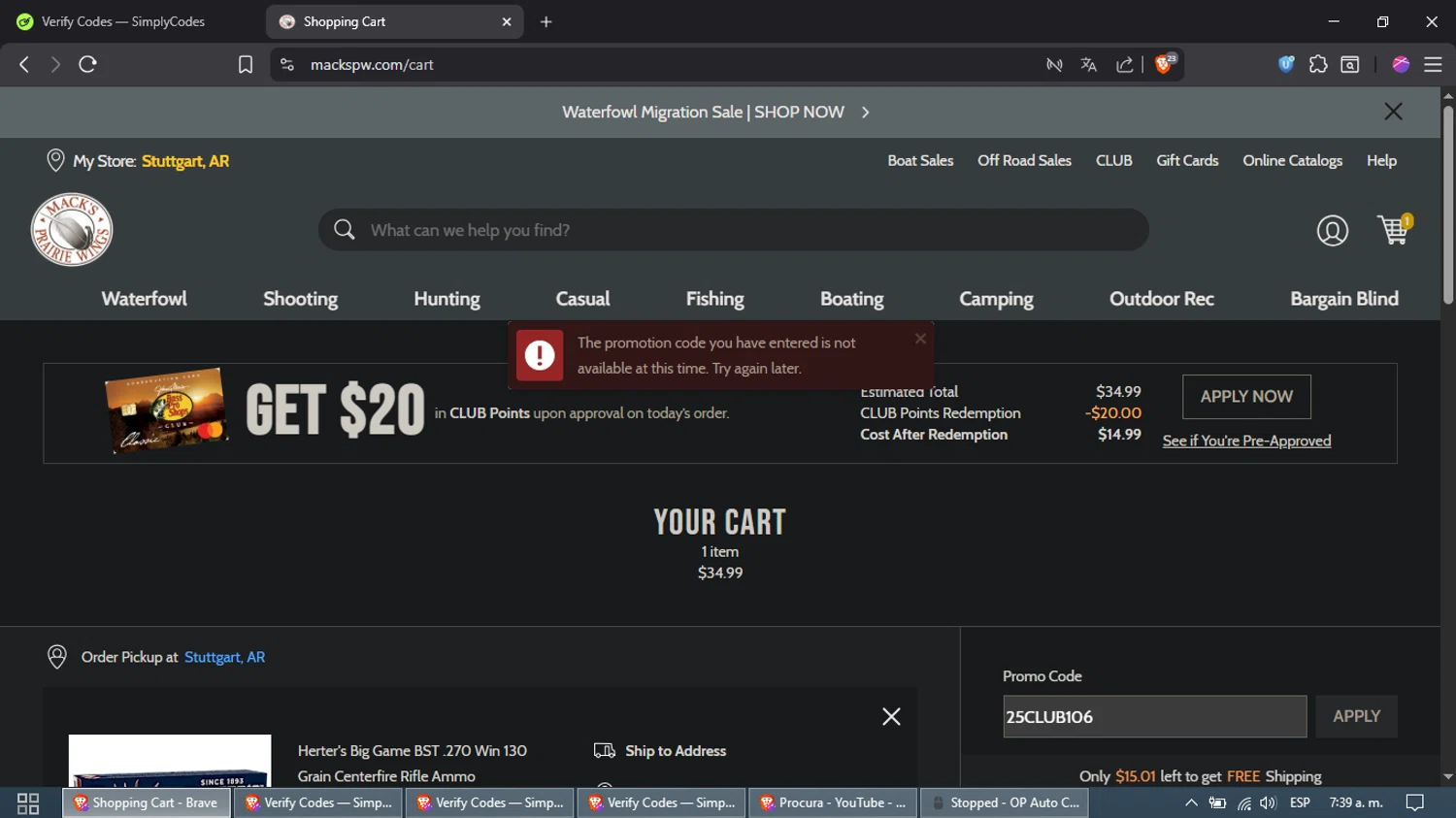Open Brave Shields icon
Image resolution: width=1456 pixels, height=818 pixels.
point(1165,64)
